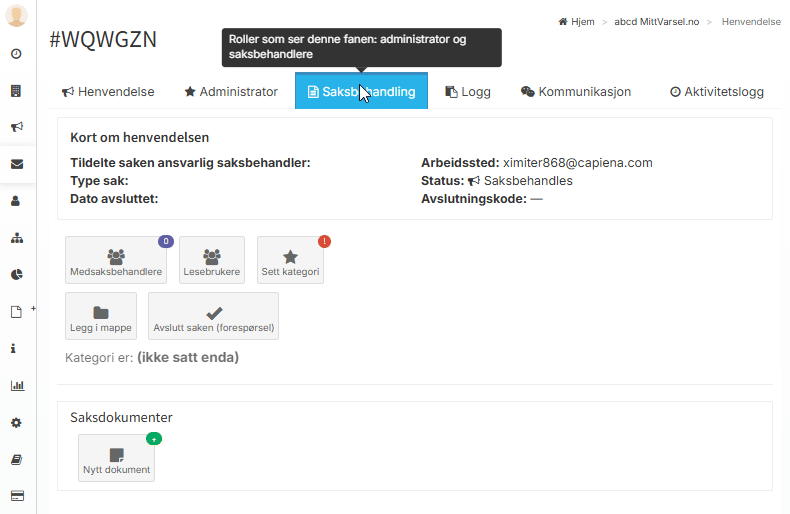Open the clock icon in sidebar
Image resolution: width=790 pixels, height=514 pixels.
click(x=16, y=54)
